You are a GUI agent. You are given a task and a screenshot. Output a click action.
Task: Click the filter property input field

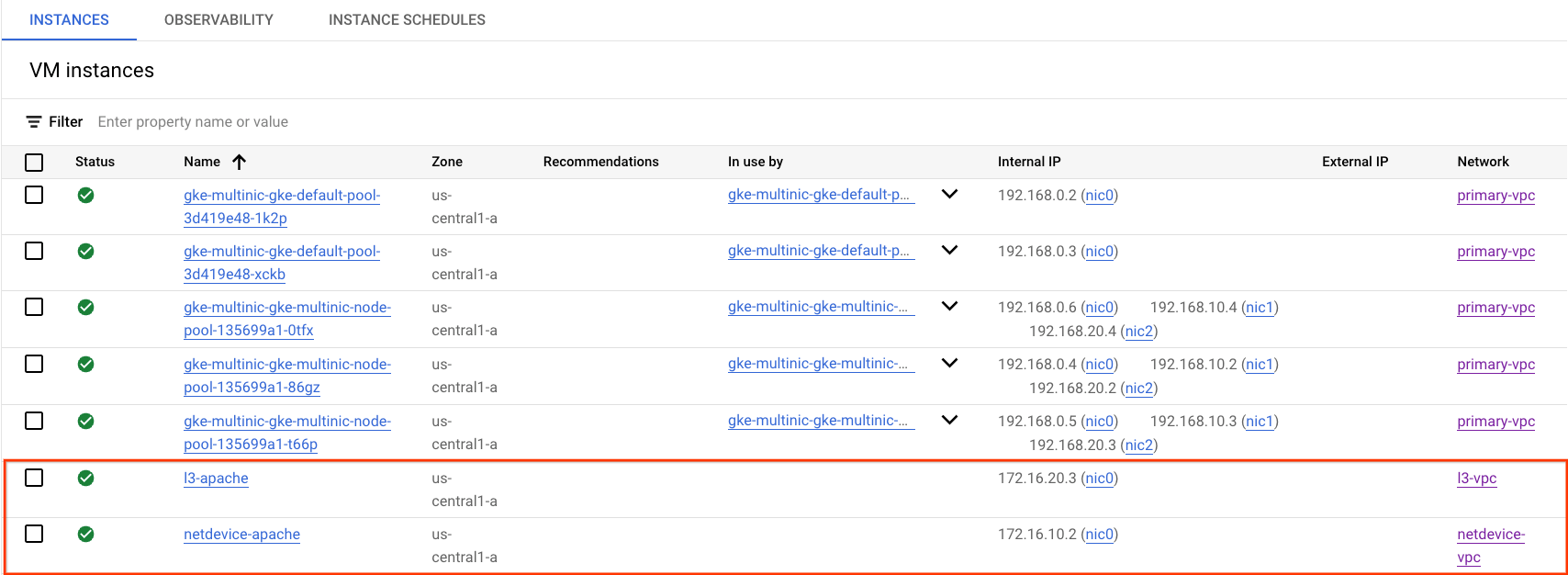pos(367,122)
